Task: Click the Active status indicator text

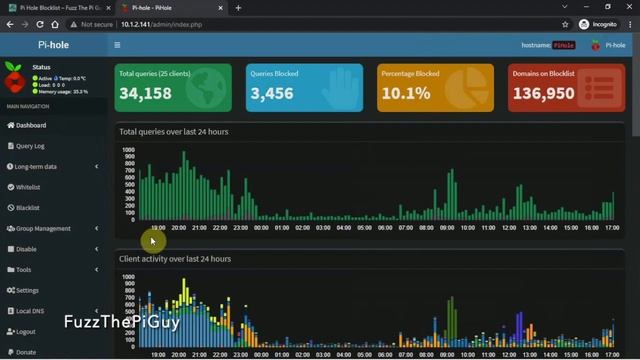Action: [45, 78]
